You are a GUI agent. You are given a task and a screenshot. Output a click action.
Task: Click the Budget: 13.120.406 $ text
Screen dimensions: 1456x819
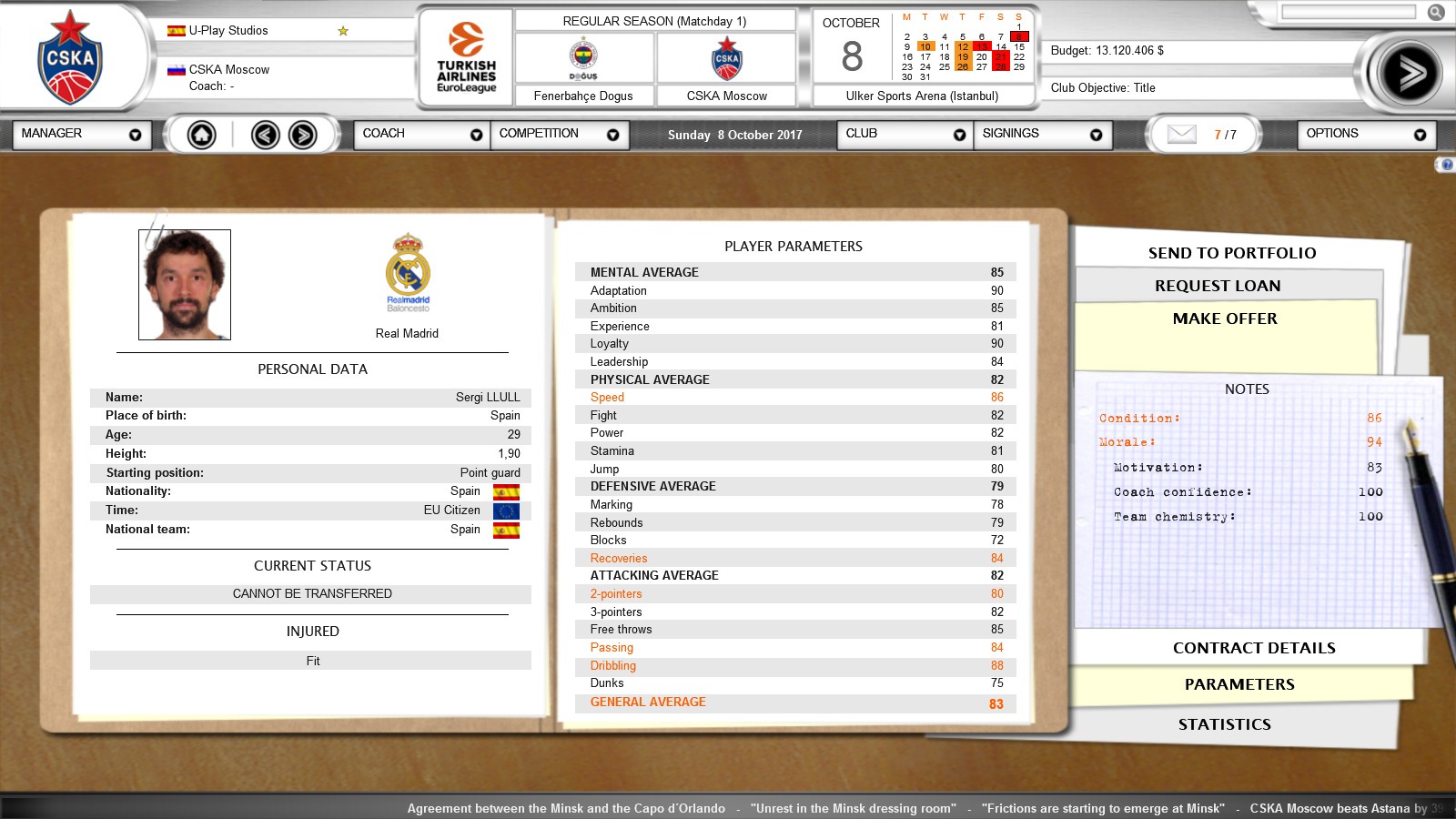(x=1107, y=51)
